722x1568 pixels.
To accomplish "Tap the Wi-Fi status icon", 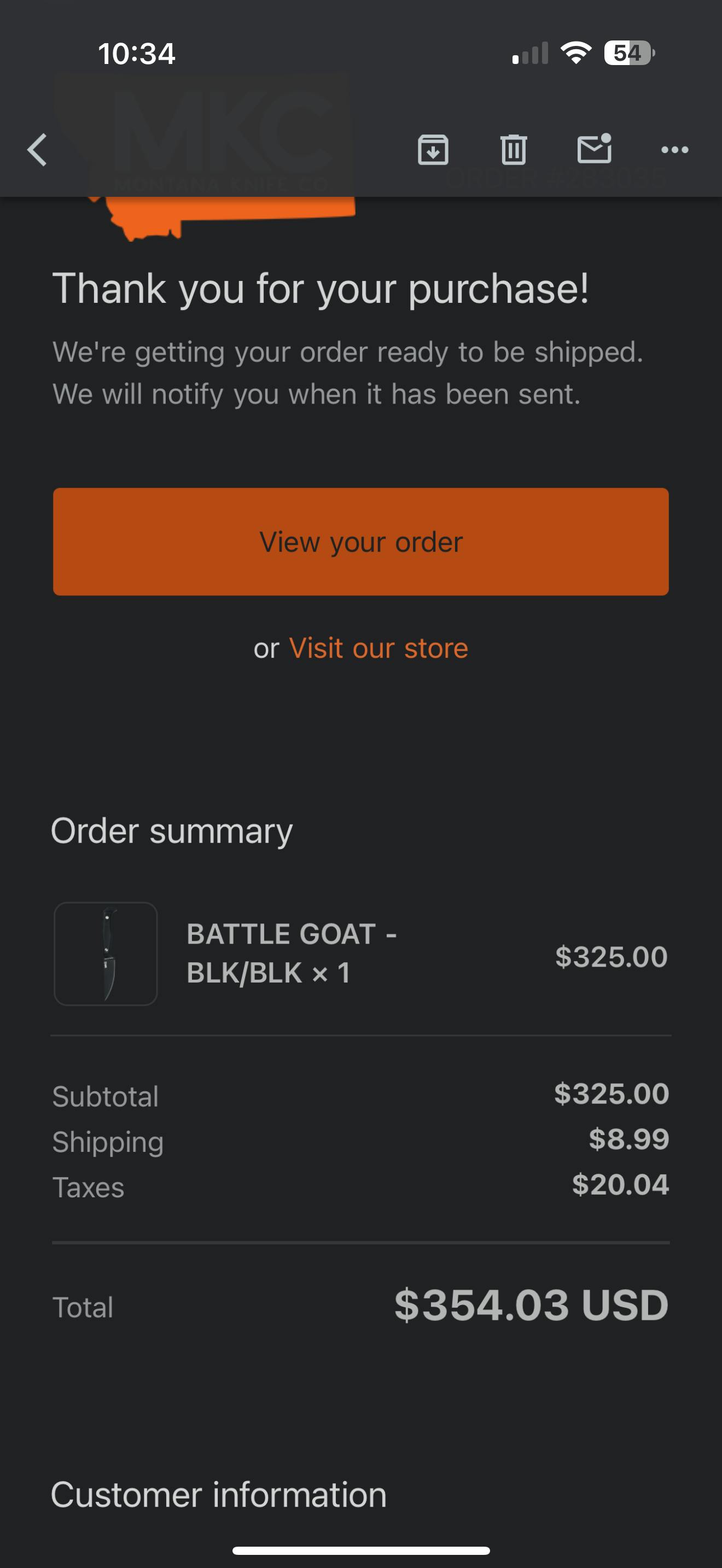I will [x=576, y=53].
